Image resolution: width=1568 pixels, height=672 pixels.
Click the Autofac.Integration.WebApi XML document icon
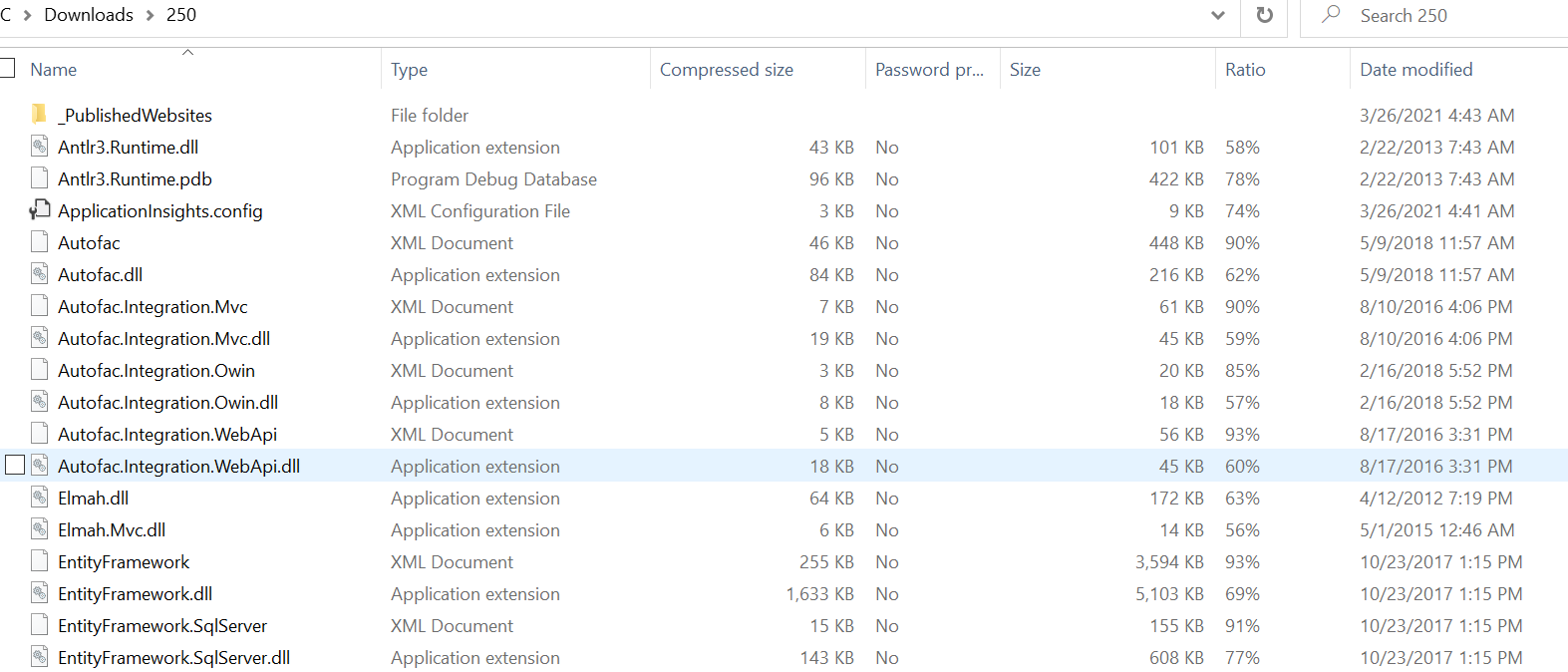39,434
